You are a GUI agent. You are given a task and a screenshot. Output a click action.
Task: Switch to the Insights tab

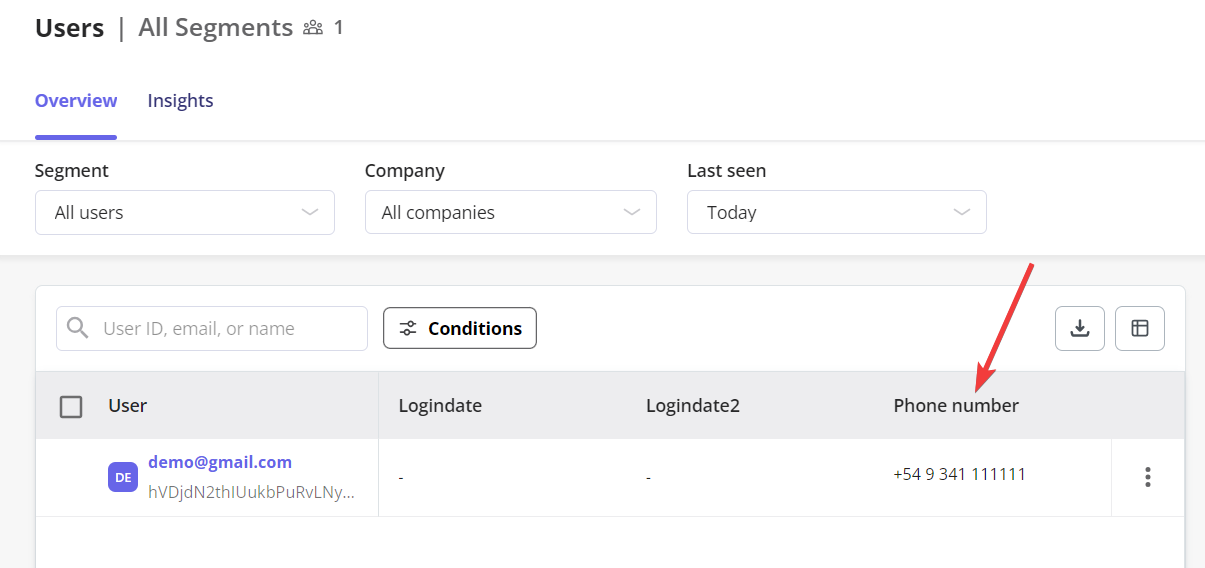(180, 101)
